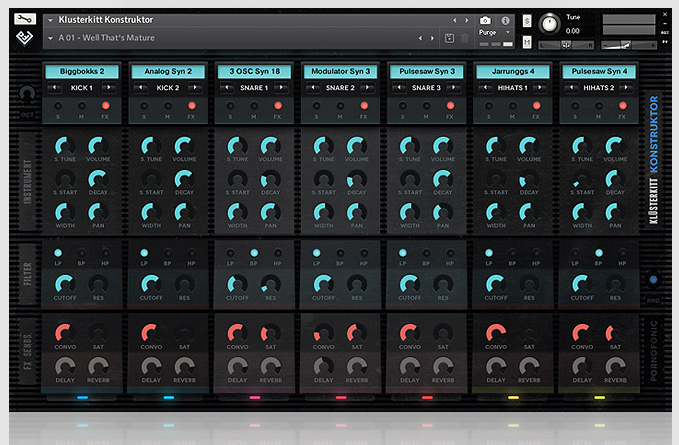Click the CONVO send knob on HIHATS 2
Image resolution: width=679 pixels, height=445 pixels.
(x=582, y=333)
